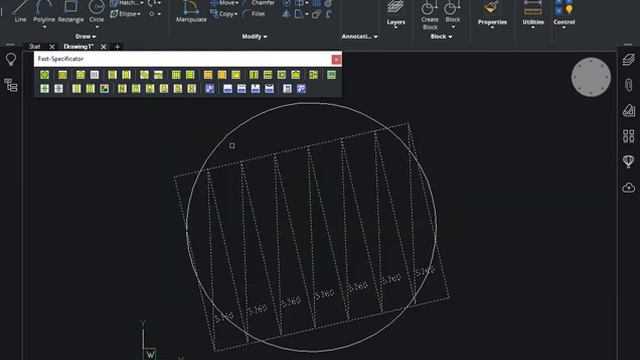Click the circular view navigator widget
Viewport: 640px width, 360px height.
(x=591, y=77)
